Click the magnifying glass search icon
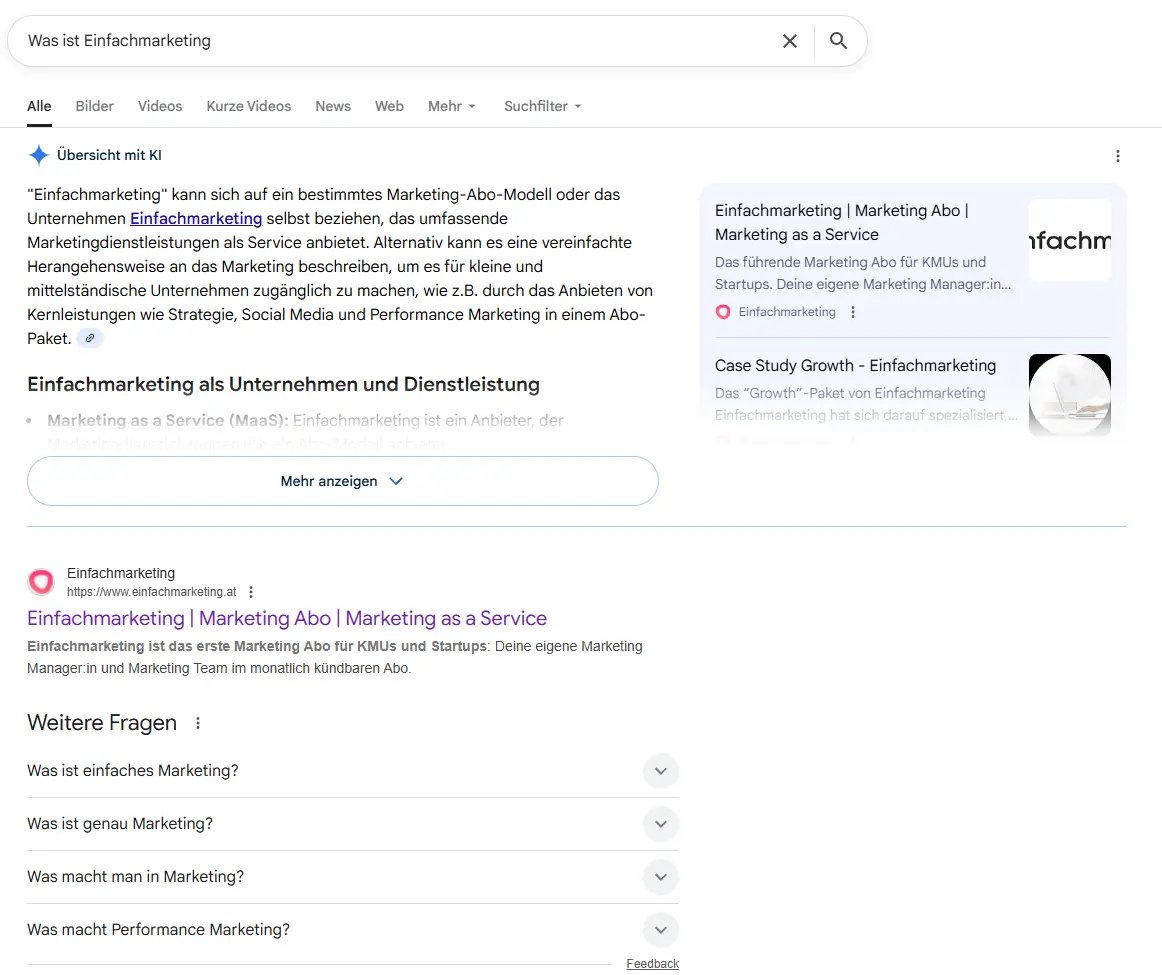The width and height of the screenshot is (1162, 975). [x=838, y=41]
